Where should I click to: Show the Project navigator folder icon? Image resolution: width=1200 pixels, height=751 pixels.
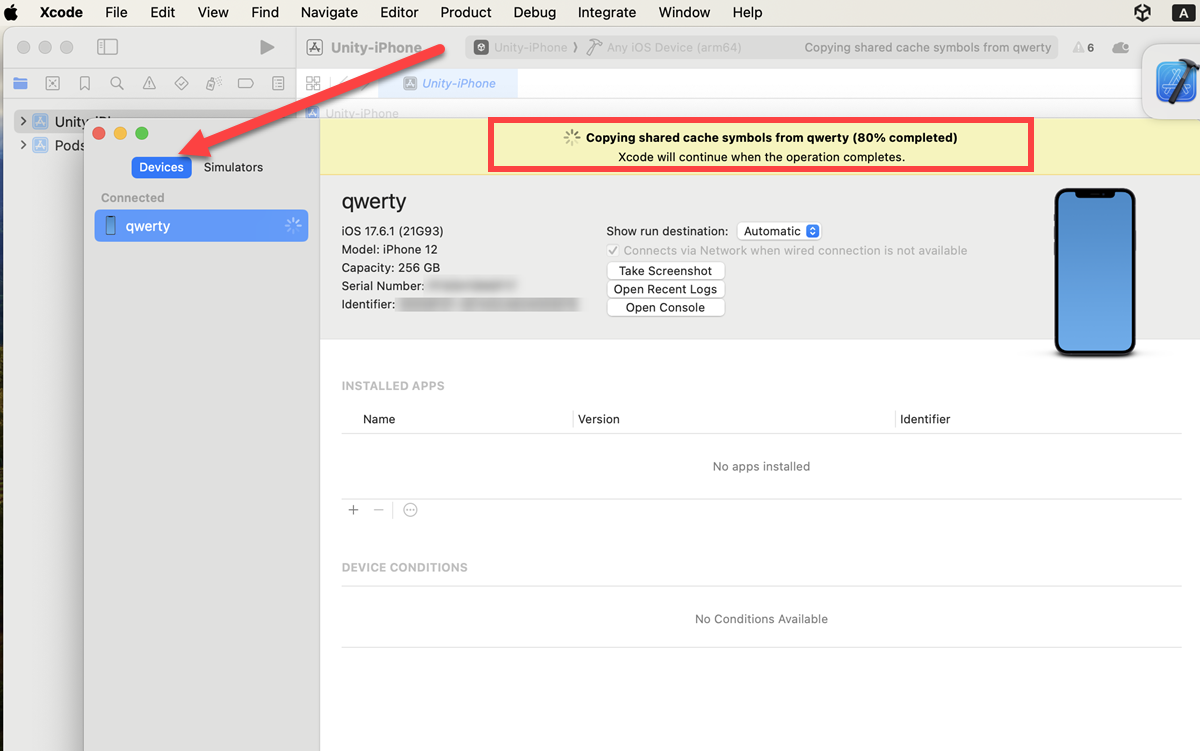pyautogui.click(x=19, y=83)
